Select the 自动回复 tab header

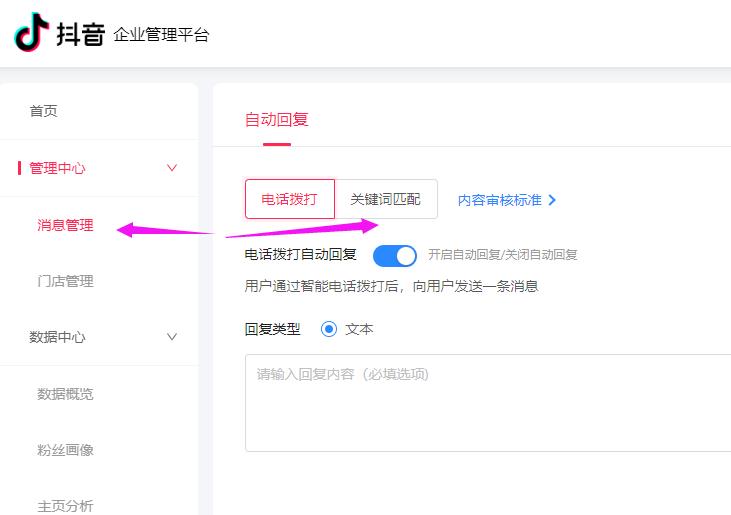277,120
